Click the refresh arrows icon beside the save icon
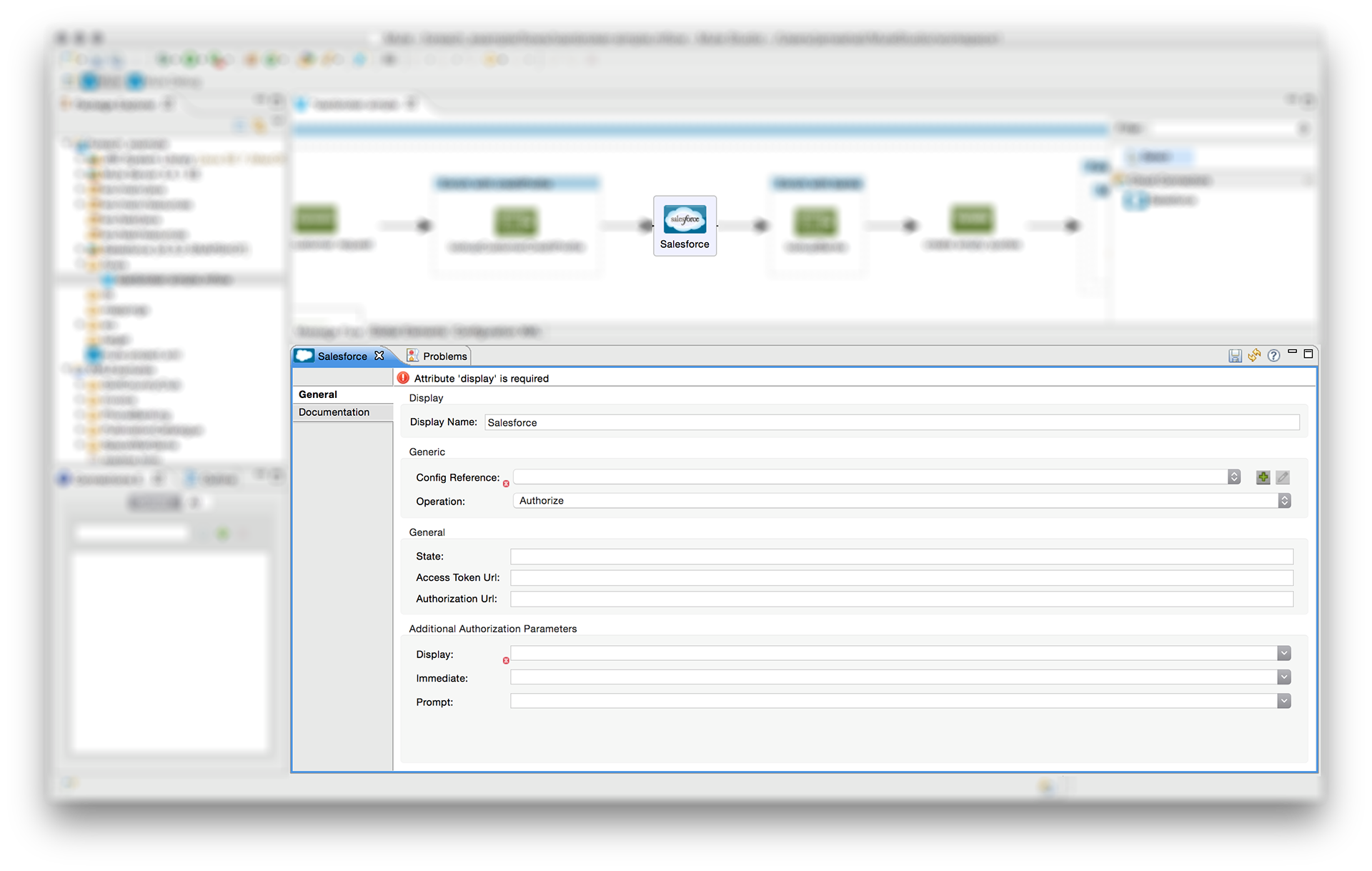 point(1254,355)
